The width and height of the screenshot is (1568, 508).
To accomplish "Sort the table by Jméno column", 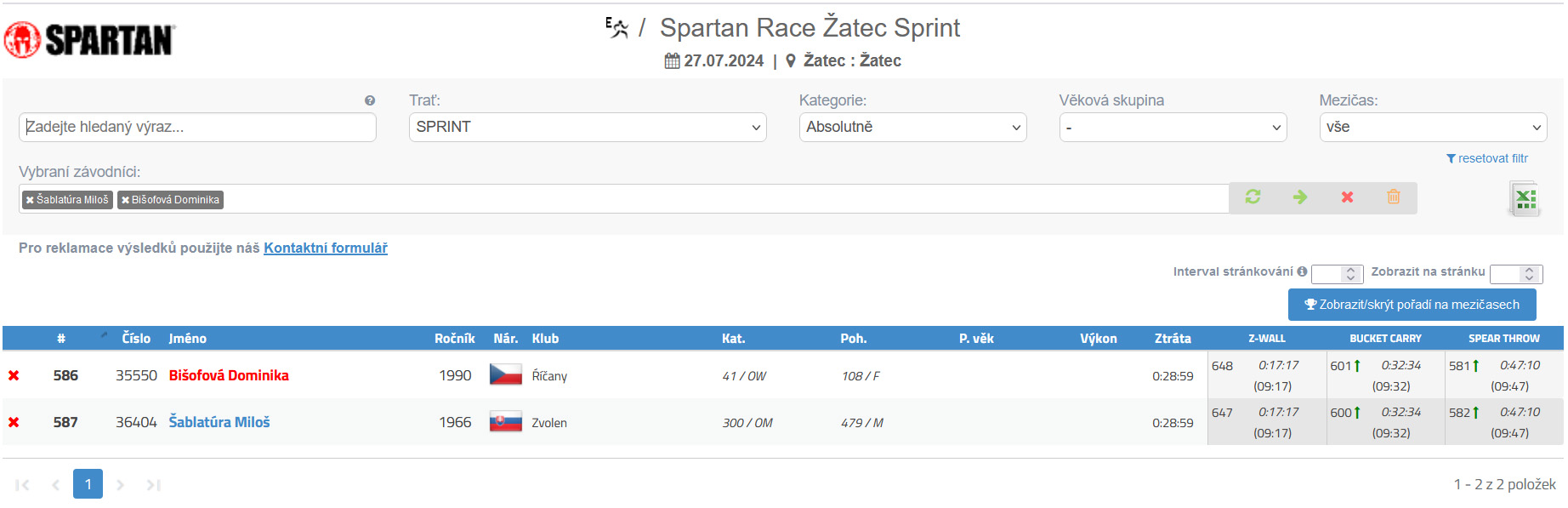I will (x=187, y=339).
